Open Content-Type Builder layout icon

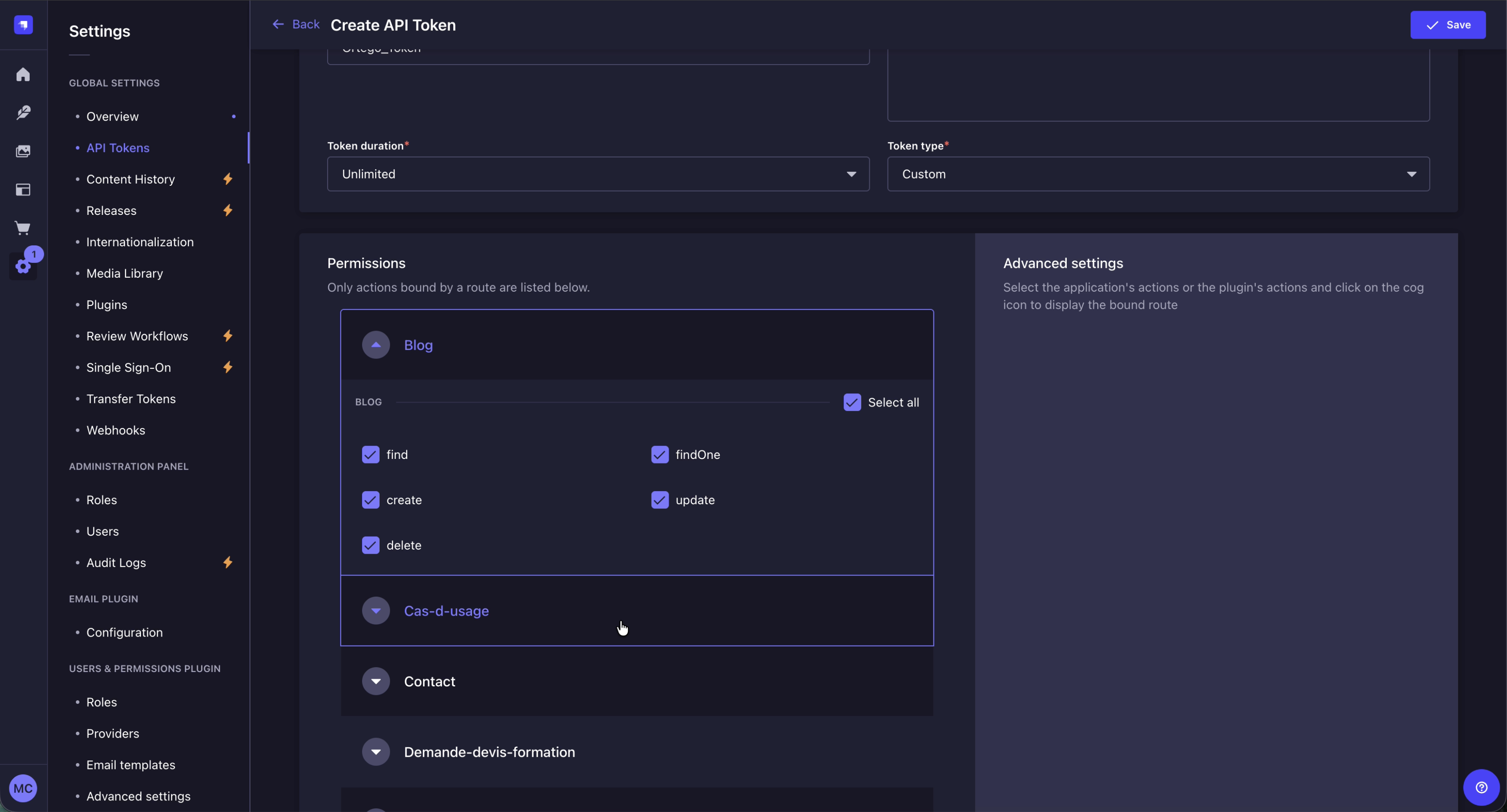[x=23, y=190]
